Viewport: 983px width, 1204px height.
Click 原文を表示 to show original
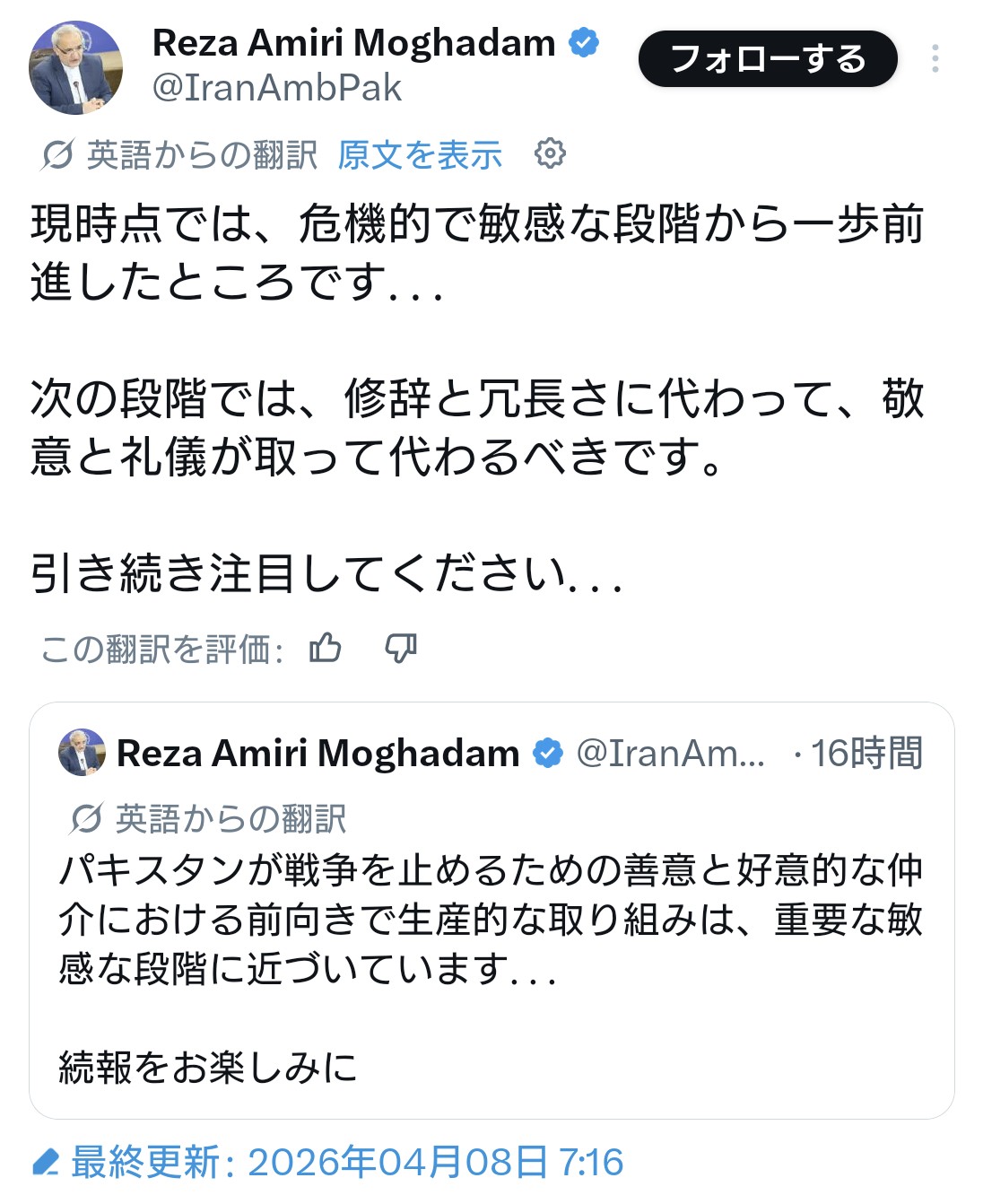[x=420, y=155]
